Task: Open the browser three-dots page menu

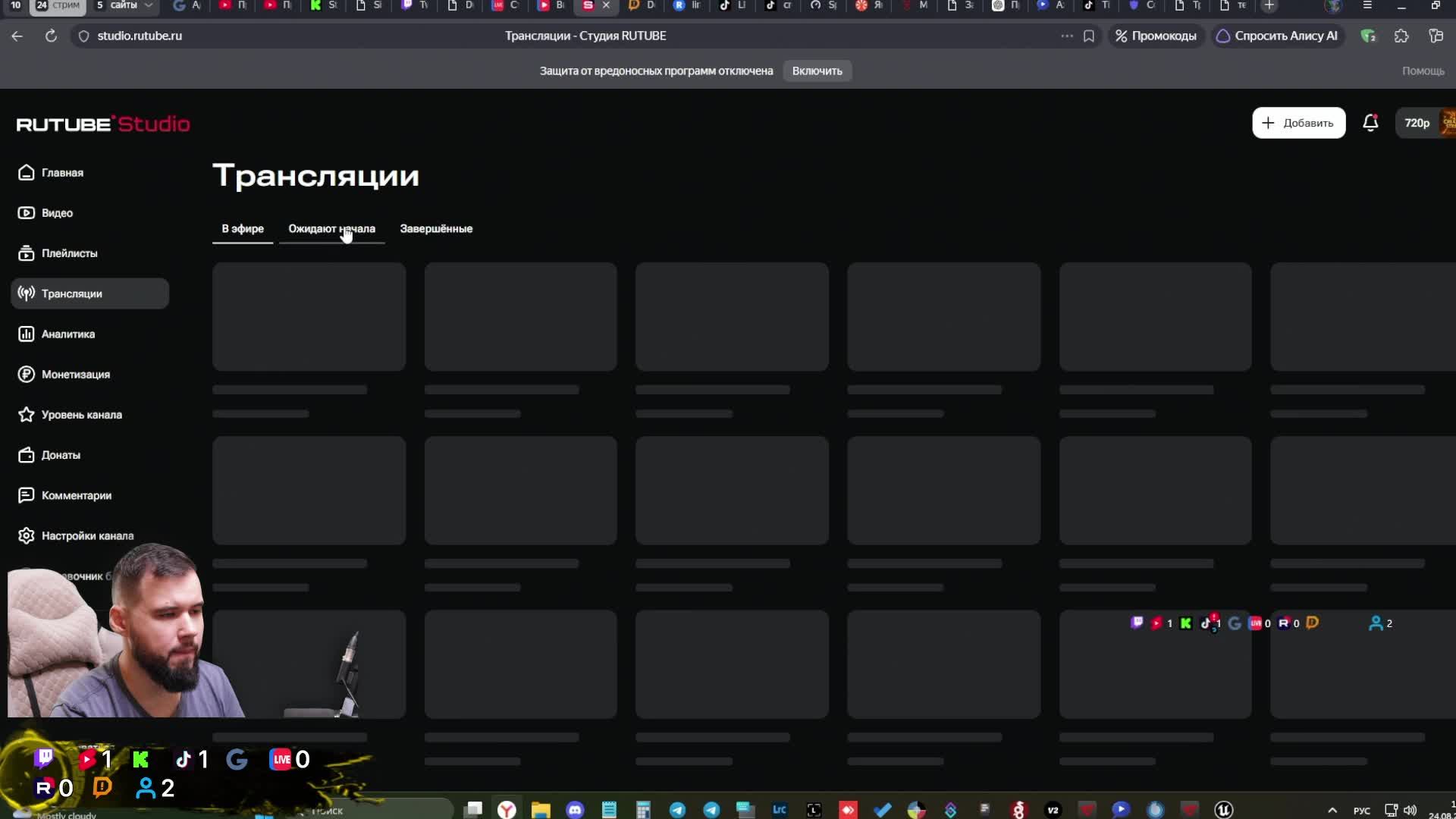Action: [x=1067, y=36]
